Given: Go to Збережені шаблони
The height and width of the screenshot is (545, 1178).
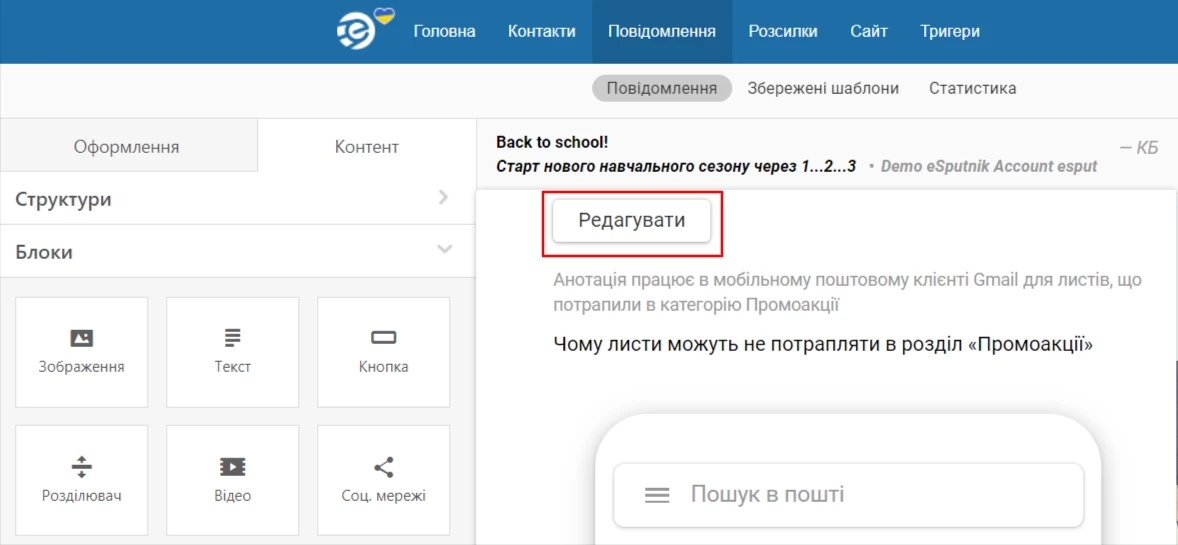Looking at the screenshot, I should coord(823,89).
